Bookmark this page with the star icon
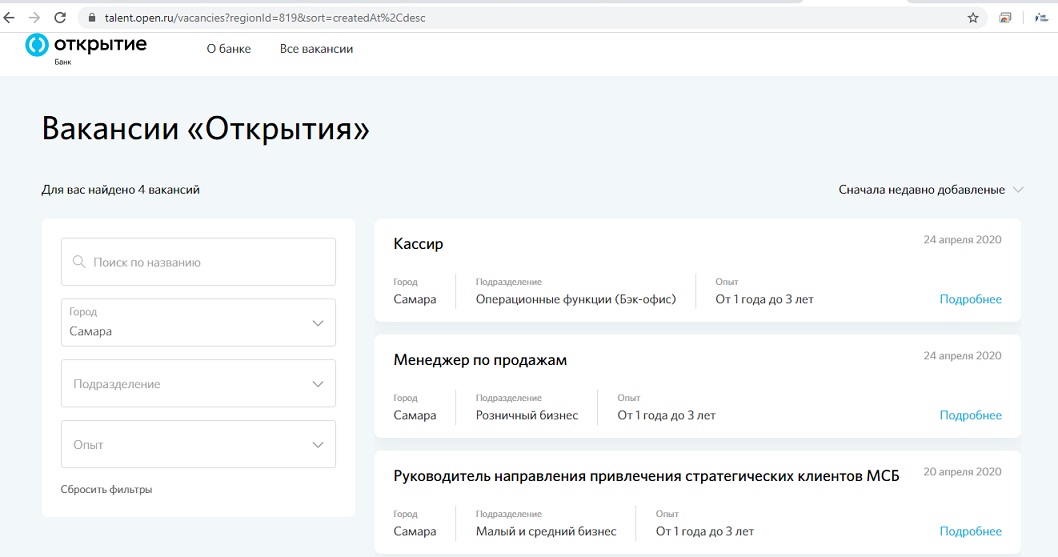This screenshot has height=557, width=1058. (973, 18)
